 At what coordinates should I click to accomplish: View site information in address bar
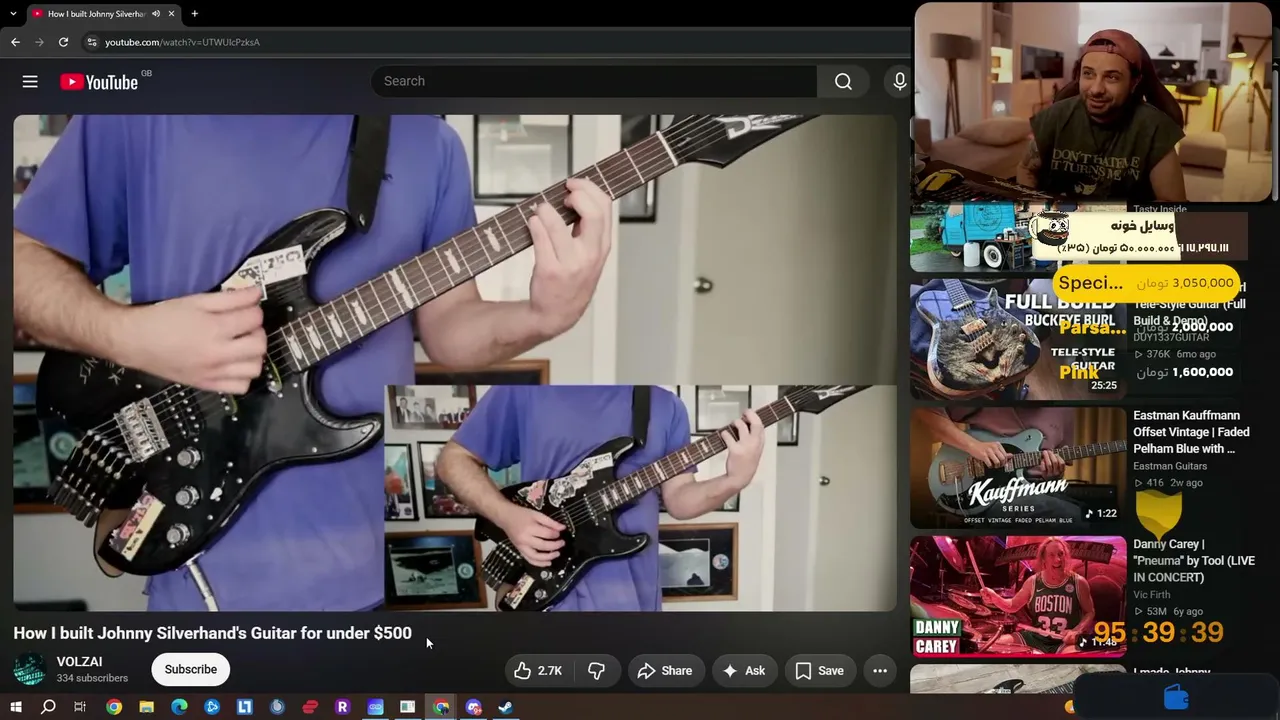91,42
